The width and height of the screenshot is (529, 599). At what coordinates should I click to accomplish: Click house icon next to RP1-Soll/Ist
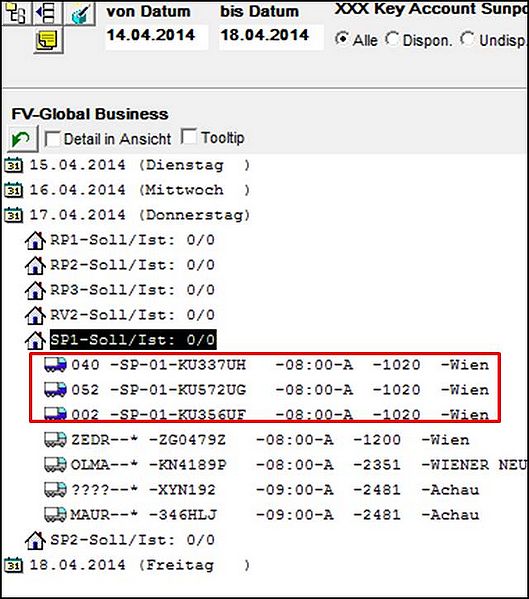click(x=35, y=241)
